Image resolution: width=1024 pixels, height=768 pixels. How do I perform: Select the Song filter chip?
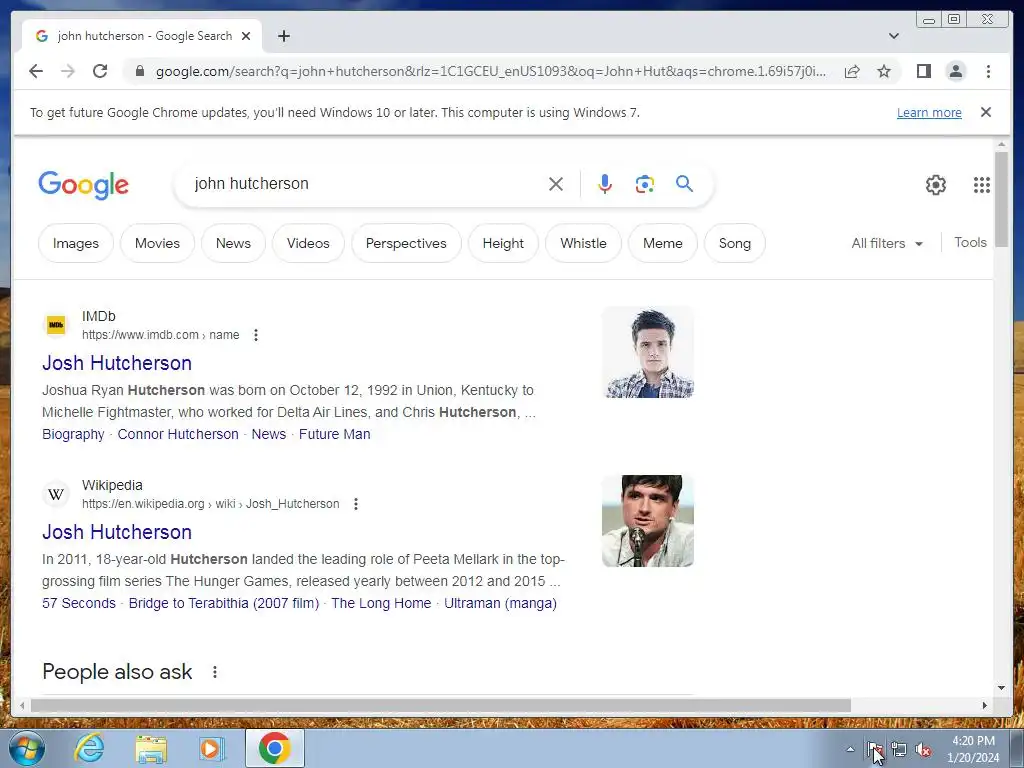(735, 243)
